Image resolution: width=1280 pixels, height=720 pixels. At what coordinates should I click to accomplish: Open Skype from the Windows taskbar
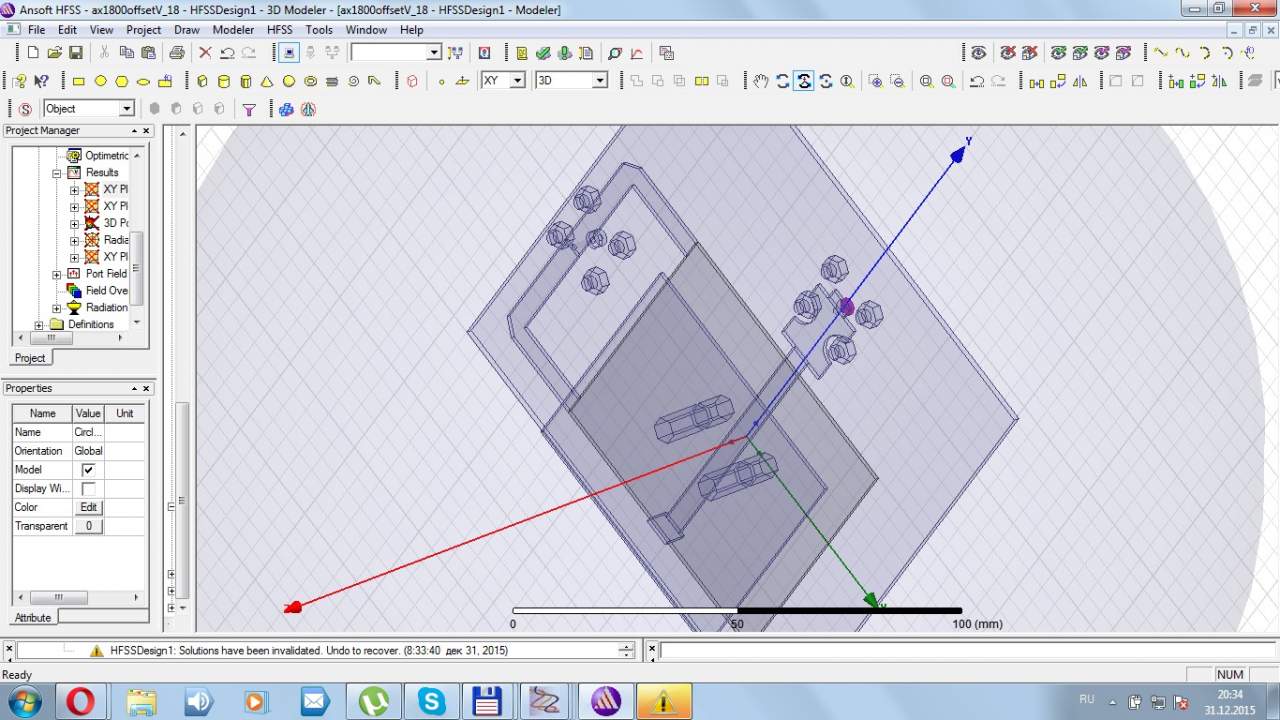431,701
